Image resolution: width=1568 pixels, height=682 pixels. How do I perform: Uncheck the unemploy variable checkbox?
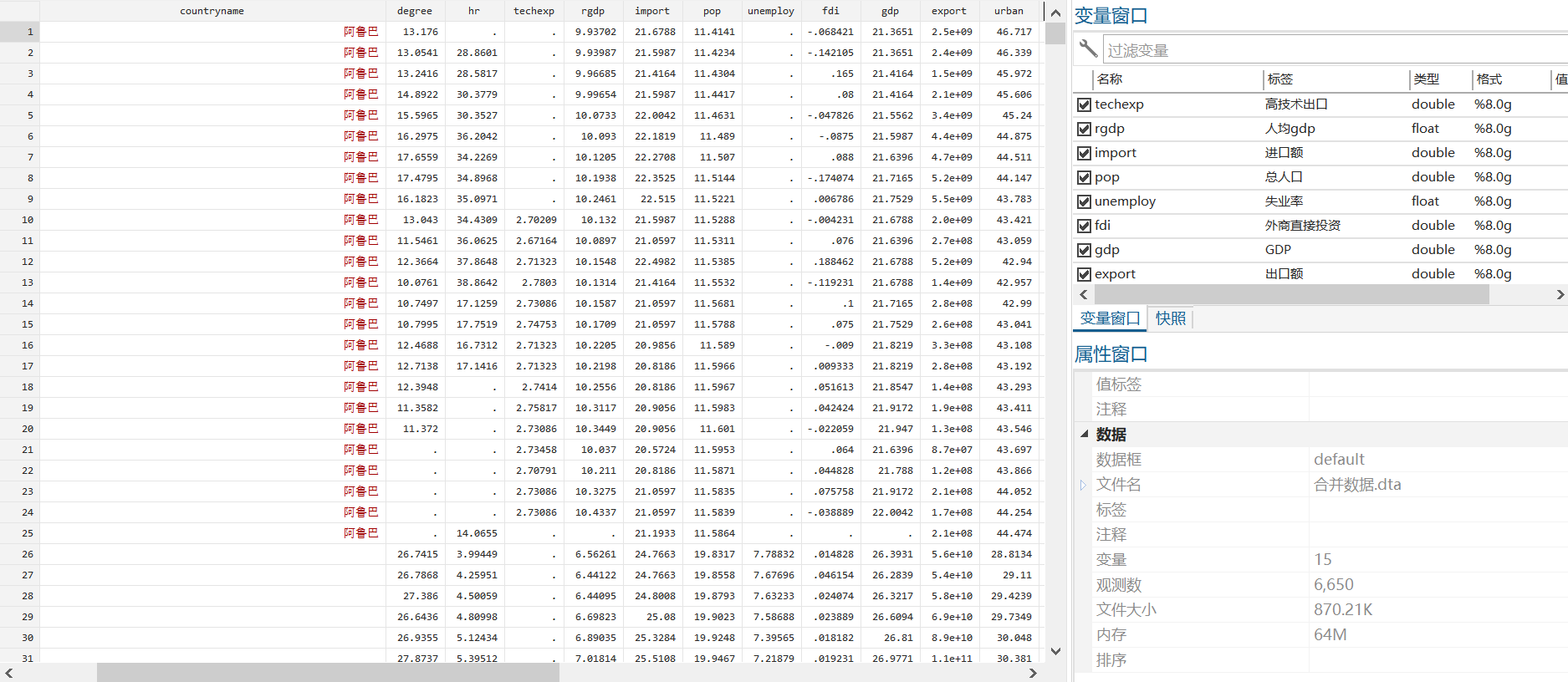click(x=1084, y=201)
